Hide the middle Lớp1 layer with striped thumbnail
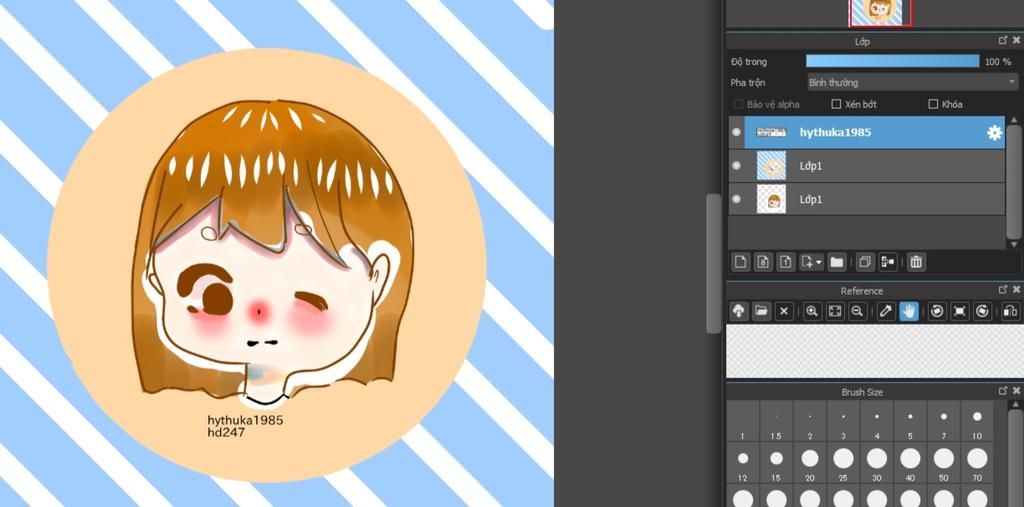 tap(737, 165)
